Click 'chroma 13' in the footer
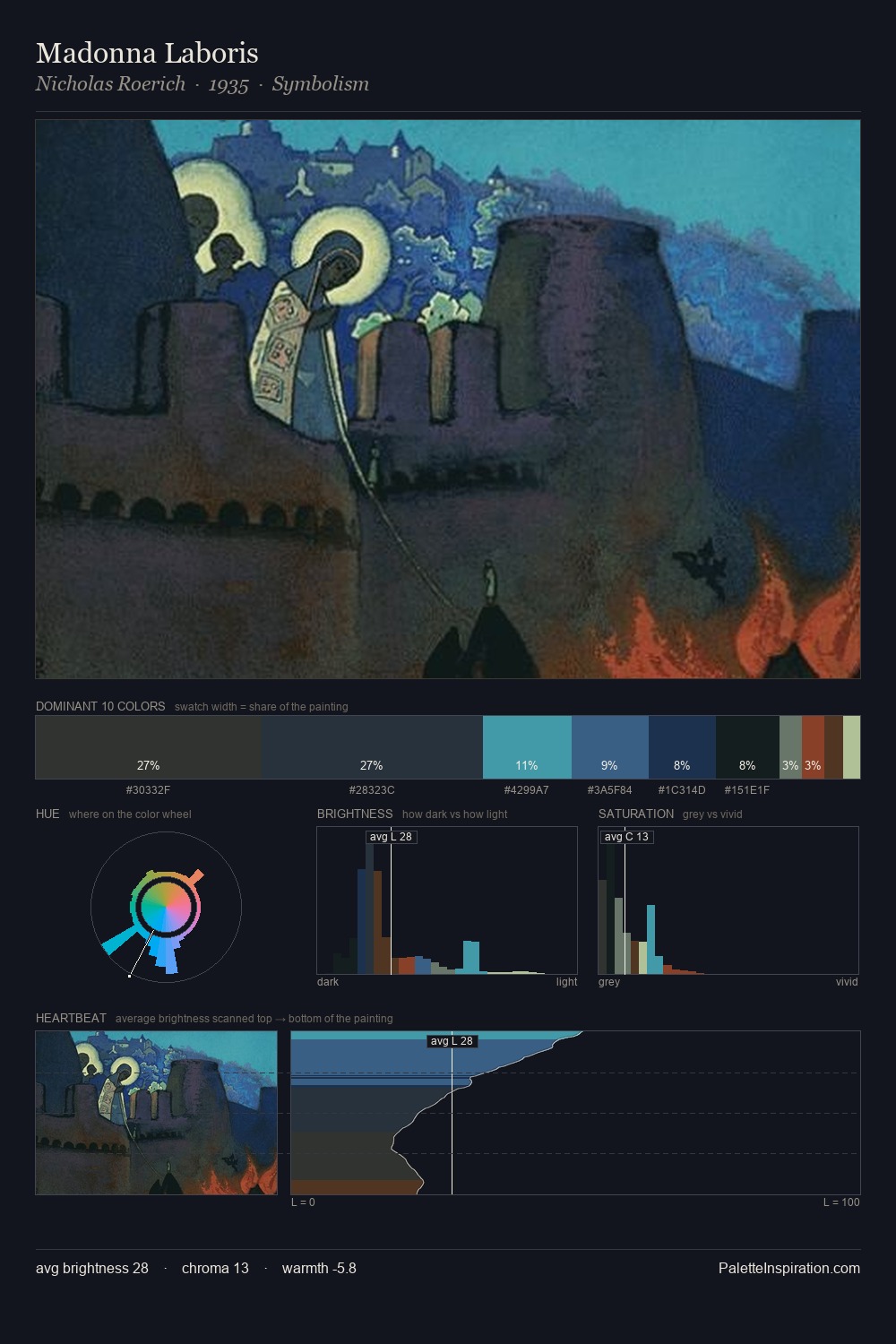This screenshot has width=896, height=1344. (215, 1268)
